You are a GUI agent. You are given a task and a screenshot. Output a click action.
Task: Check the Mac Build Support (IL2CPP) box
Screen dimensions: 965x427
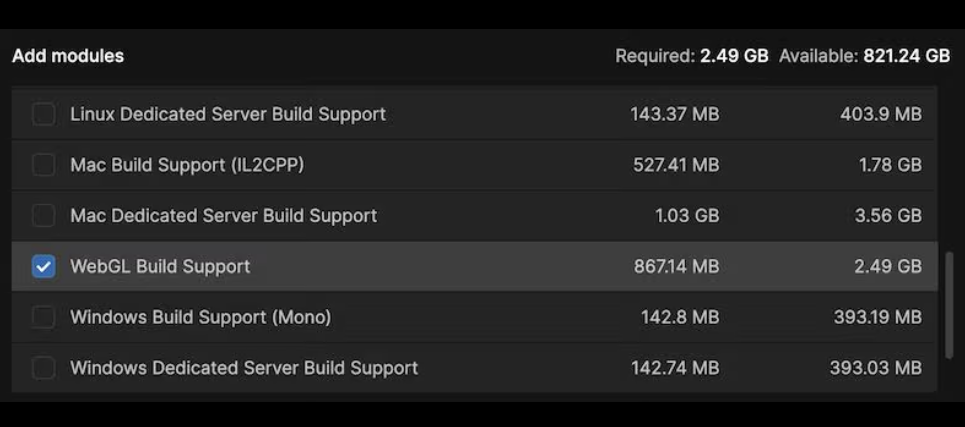point(43,165)
